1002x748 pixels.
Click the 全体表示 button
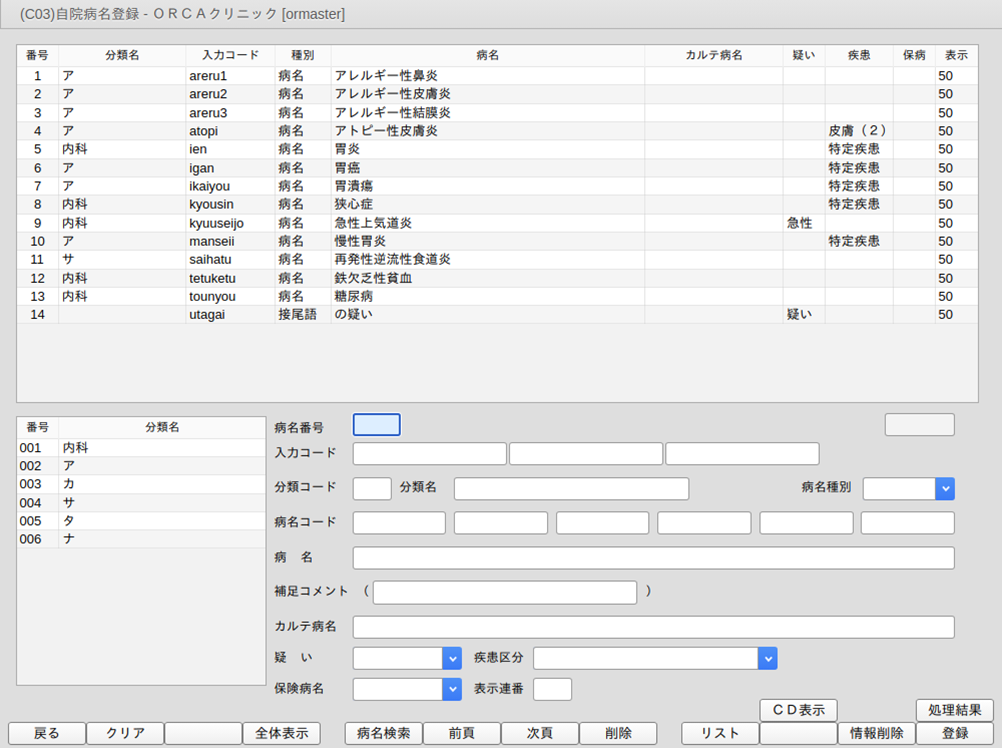tap(281, 733)
